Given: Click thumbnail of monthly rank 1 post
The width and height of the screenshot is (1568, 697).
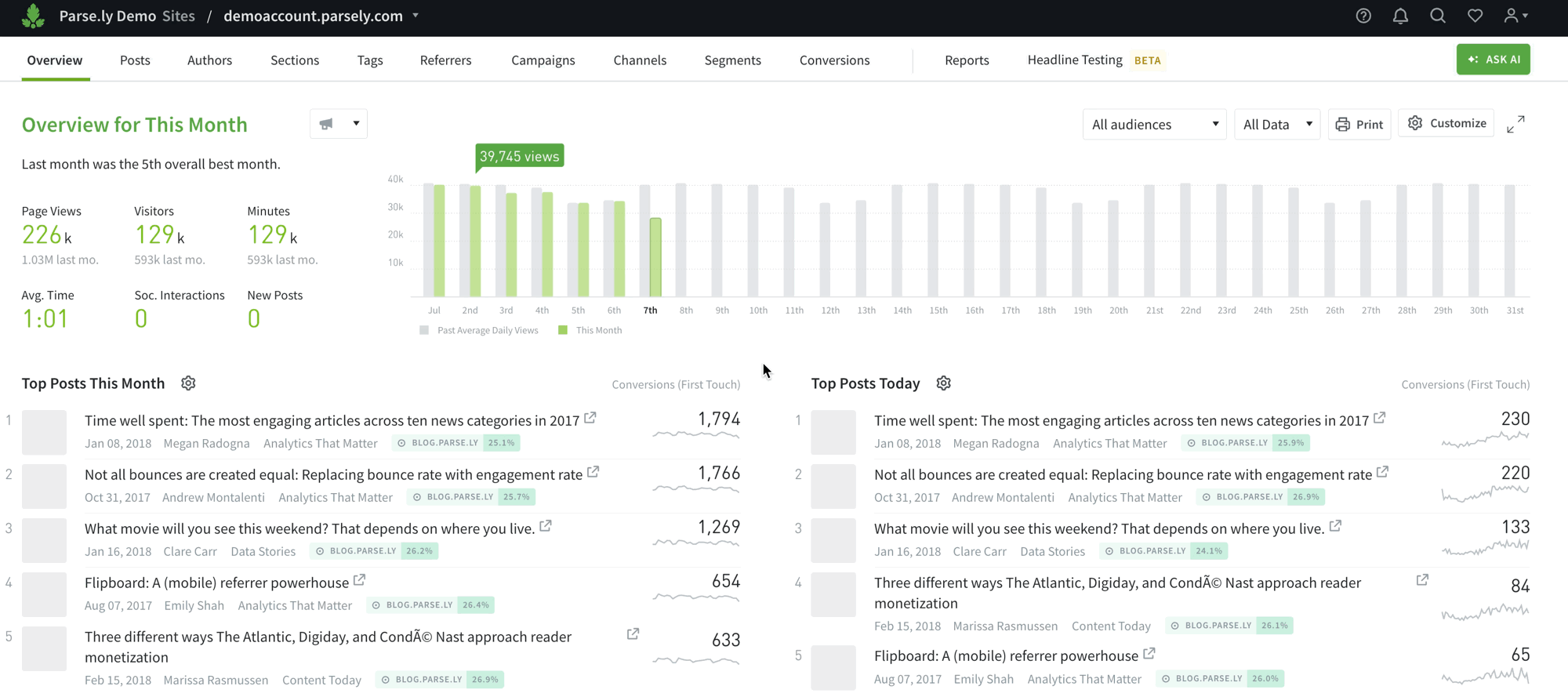Looking at the screenshot, I should pyautogui.click(x=44, y=432).
